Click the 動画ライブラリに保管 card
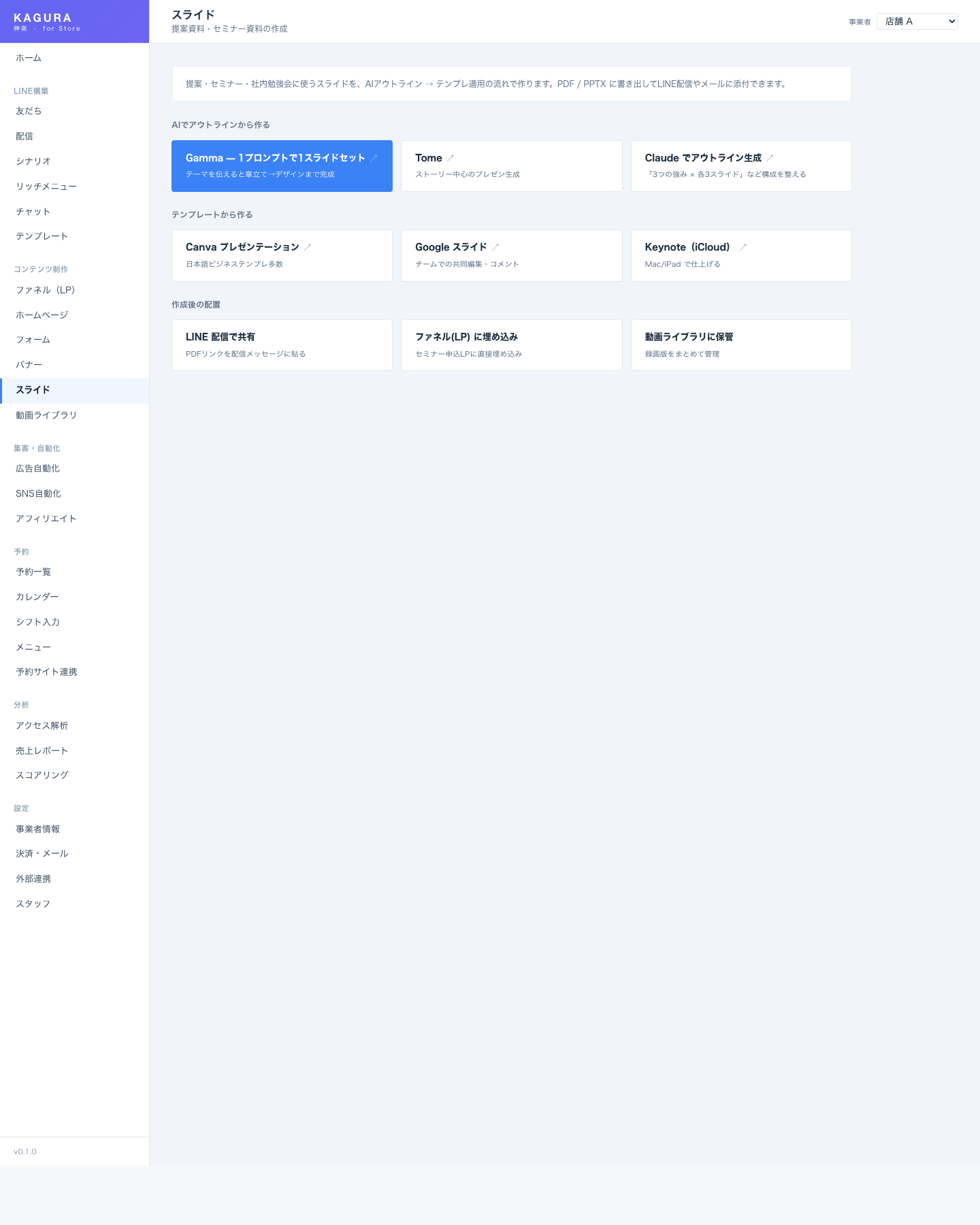 click(740, 345)
